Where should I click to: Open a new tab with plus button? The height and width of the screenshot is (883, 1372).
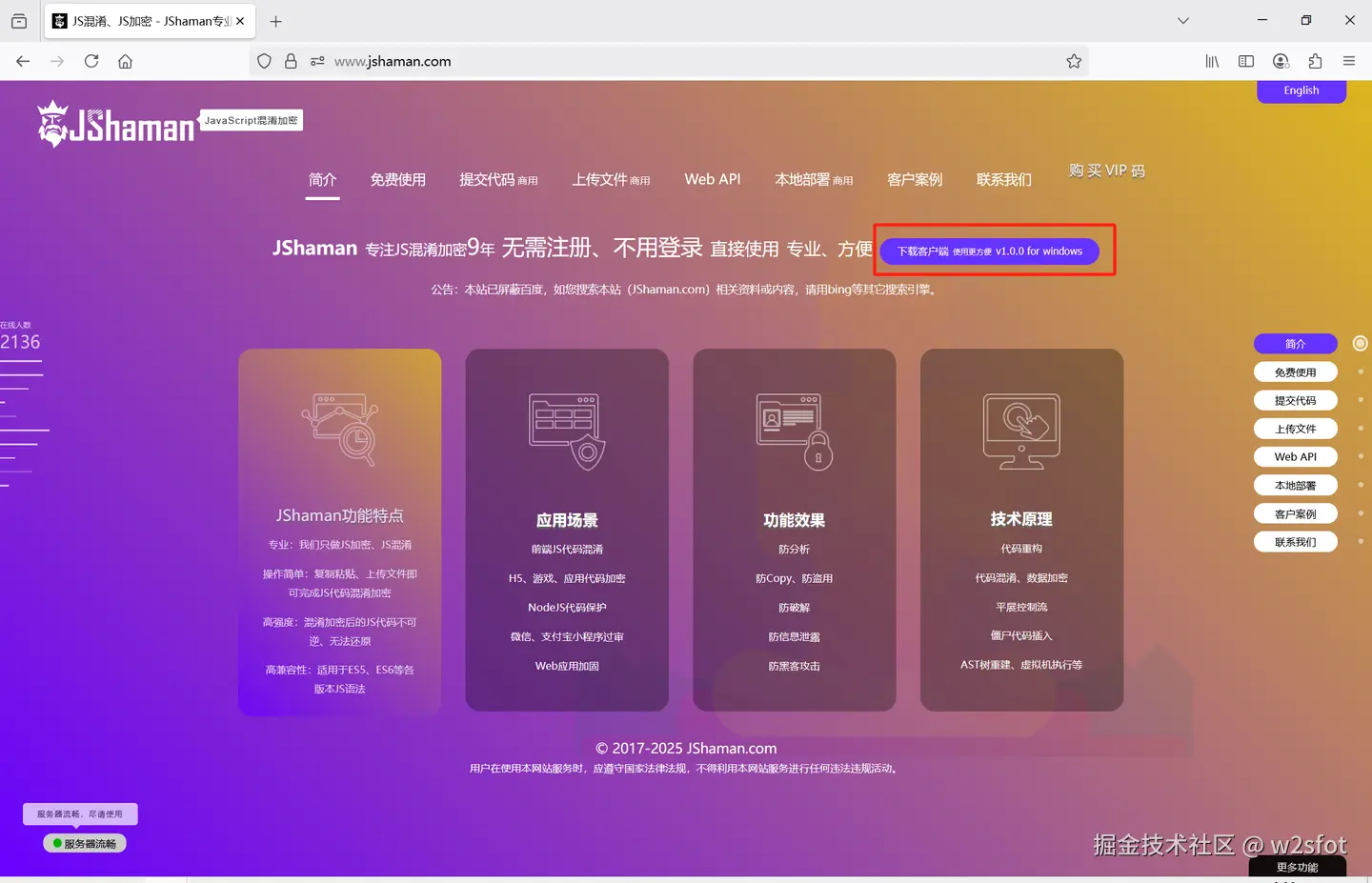tap(275, 21)
